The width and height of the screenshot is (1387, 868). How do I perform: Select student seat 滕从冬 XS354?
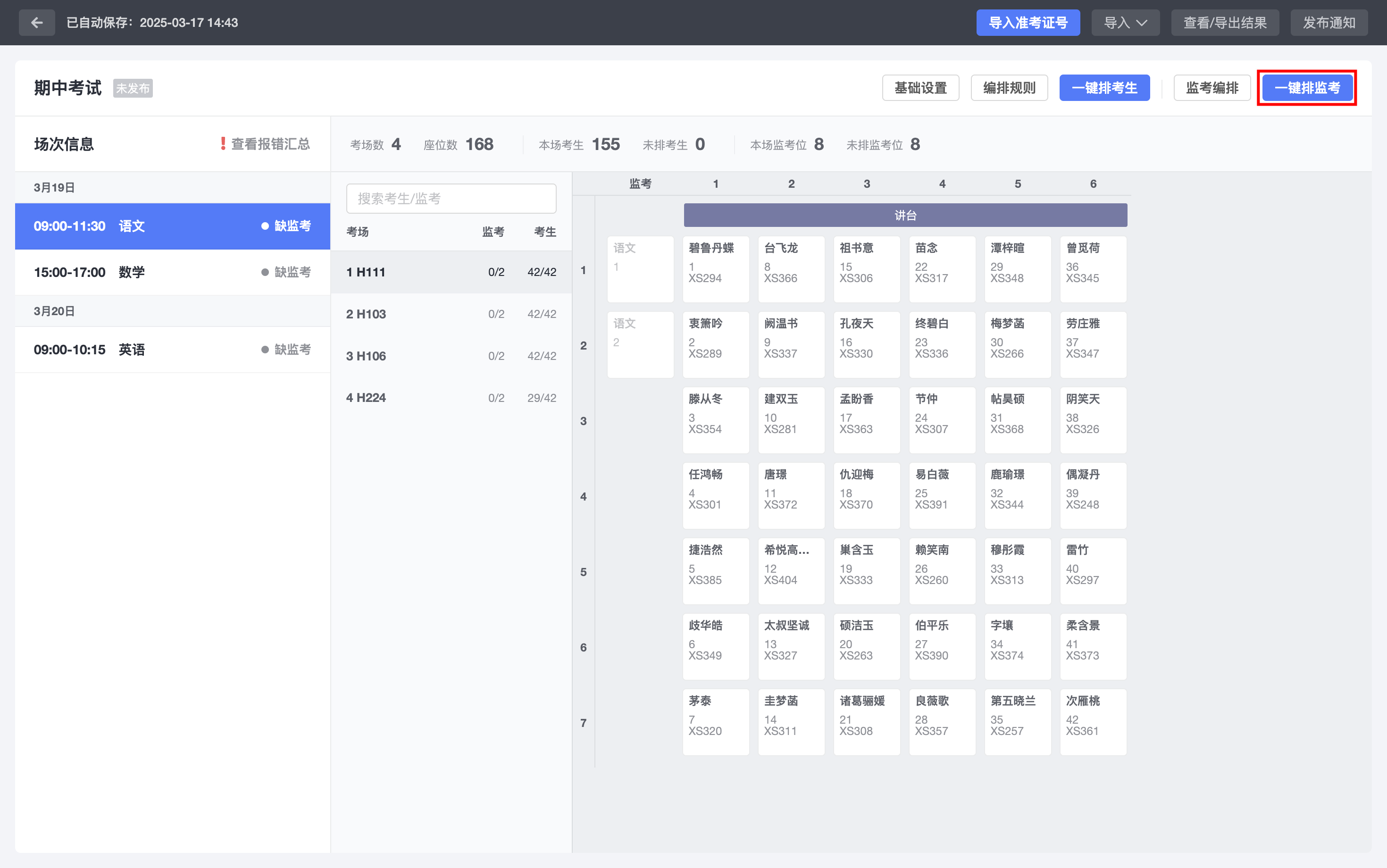click(x=716, y=420)
